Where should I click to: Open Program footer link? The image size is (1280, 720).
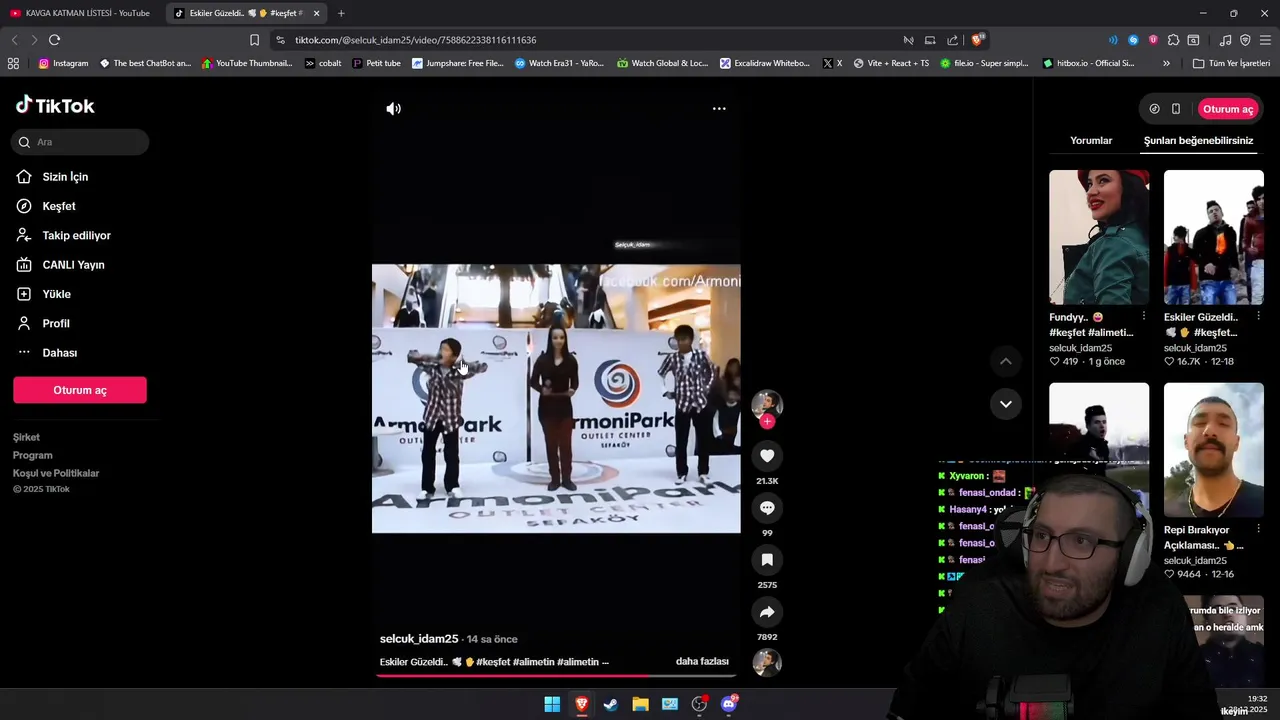click(32, 455)
